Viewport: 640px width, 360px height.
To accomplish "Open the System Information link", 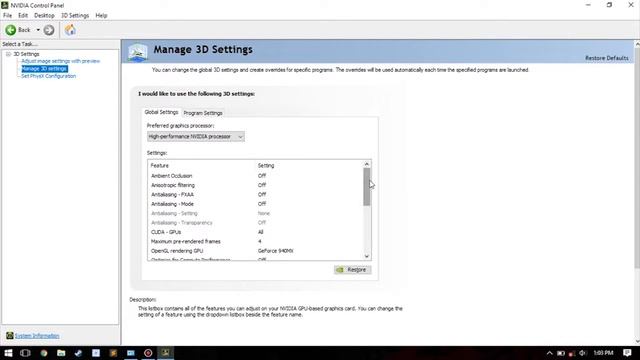I will pos(37,336).
